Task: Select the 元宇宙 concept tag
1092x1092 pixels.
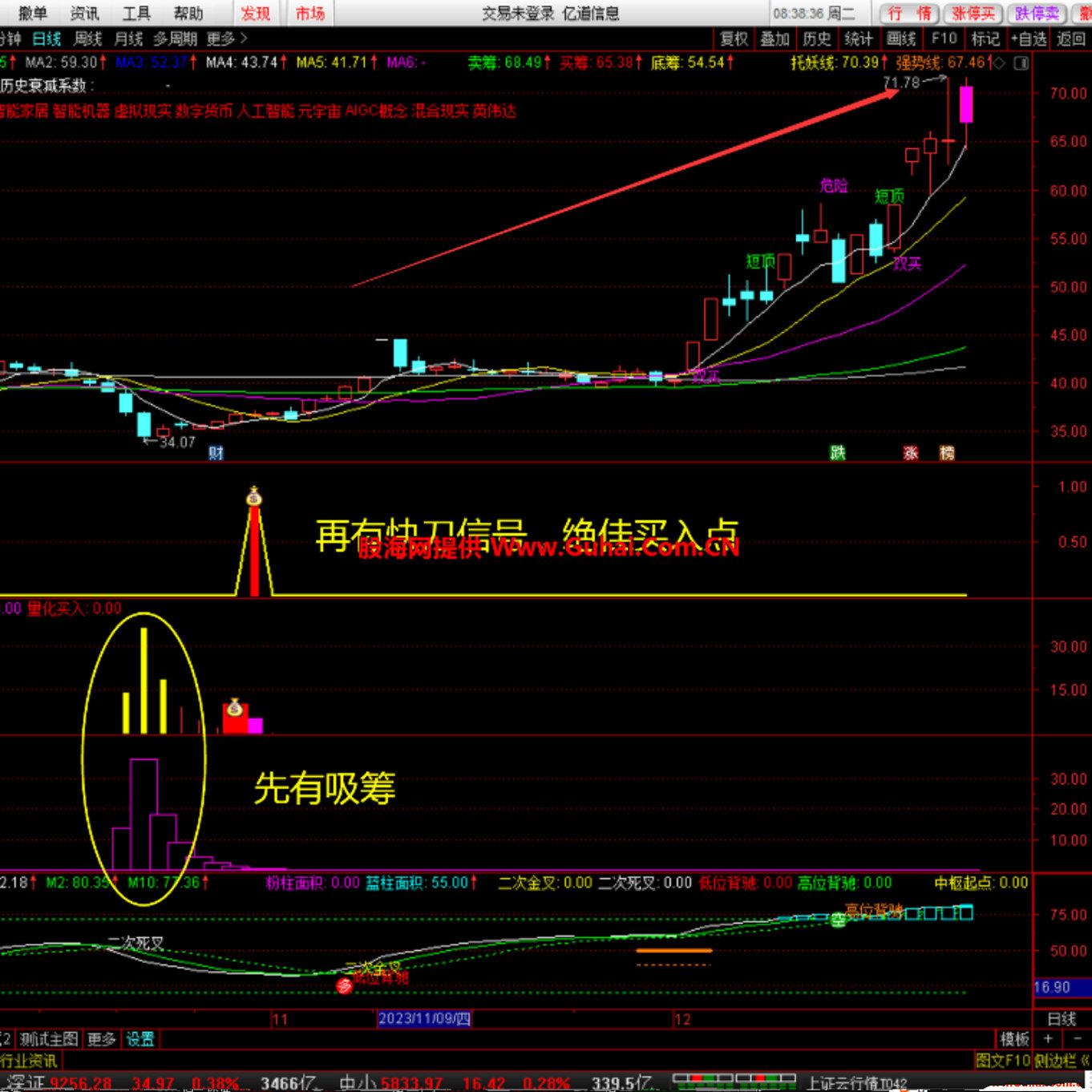Action: (320, 111)
